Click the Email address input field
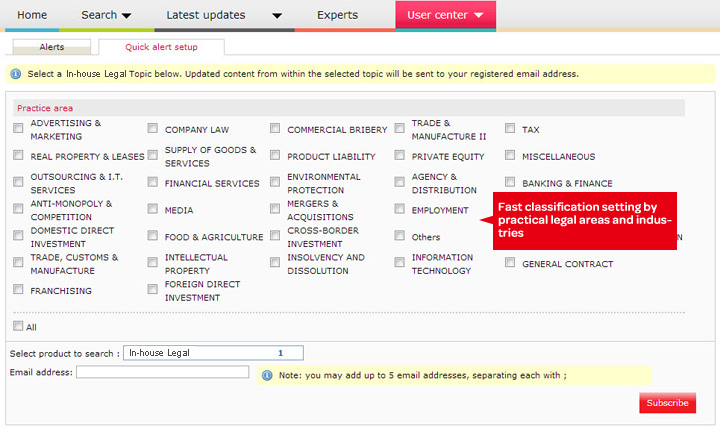Screen dimensions: 720x429 coord(163,372)
